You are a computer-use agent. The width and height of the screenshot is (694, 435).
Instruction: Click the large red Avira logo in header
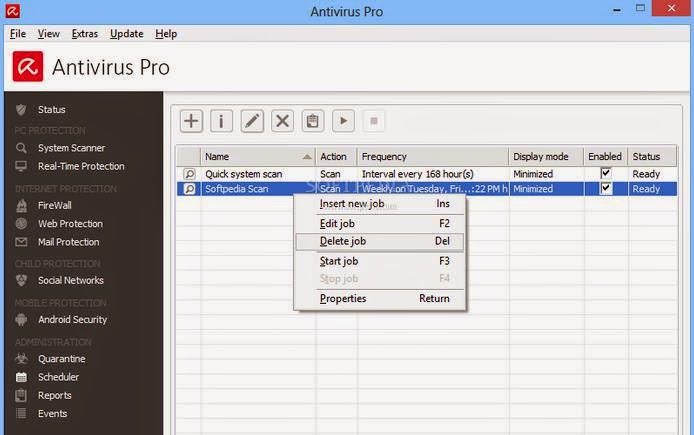pos(28,66)
